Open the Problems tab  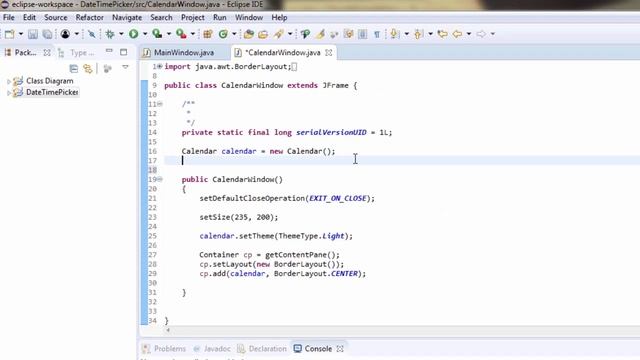(164, 349)
